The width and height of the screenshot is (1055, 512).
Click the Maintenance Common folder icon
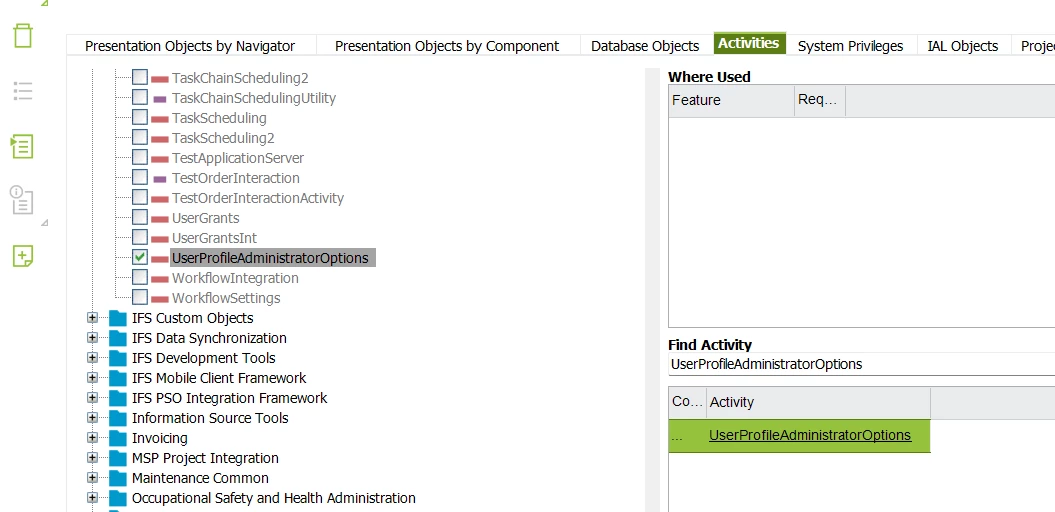(119, 478)
